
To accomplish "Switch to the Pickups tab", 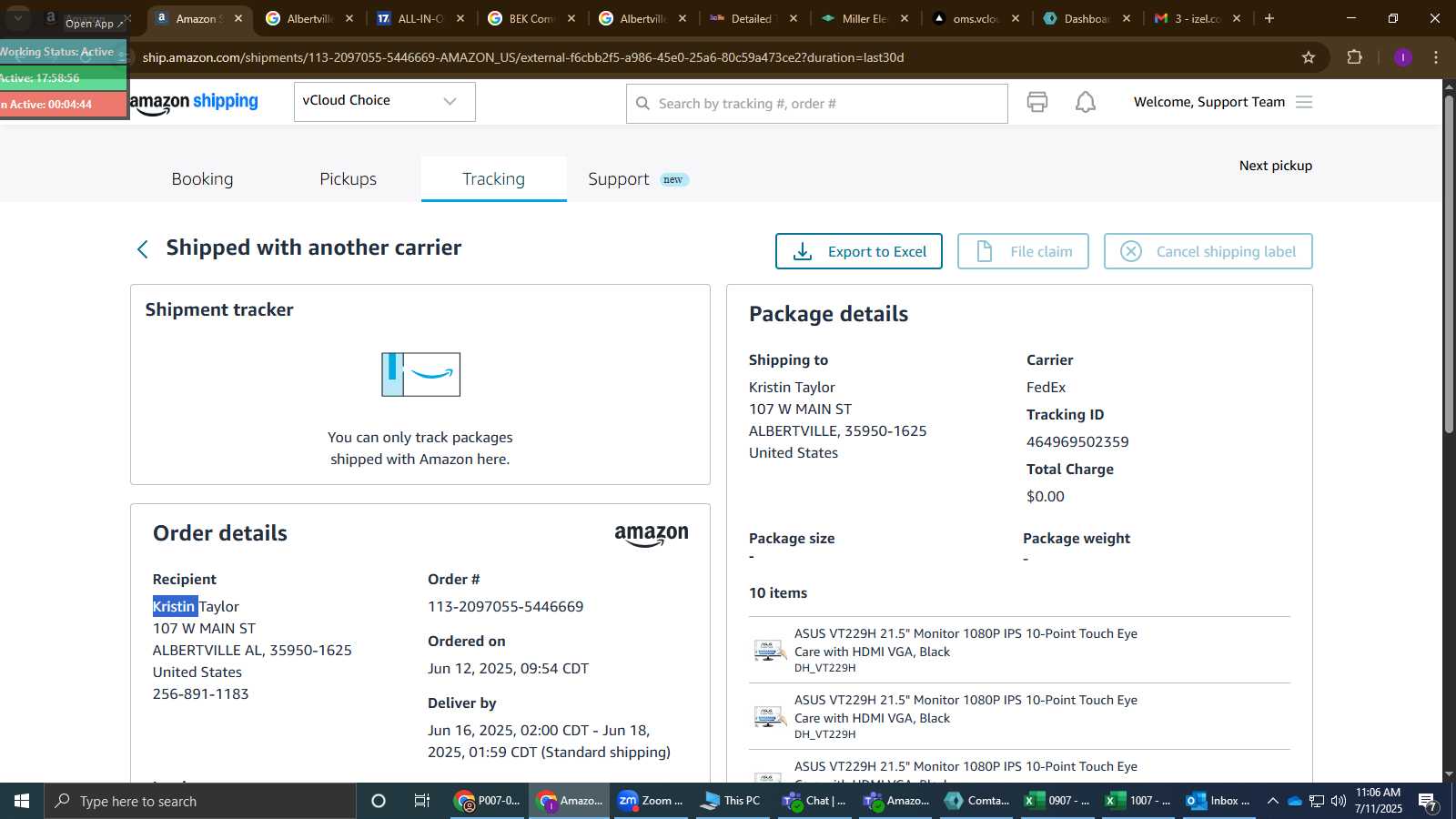I will pos(348,178).
